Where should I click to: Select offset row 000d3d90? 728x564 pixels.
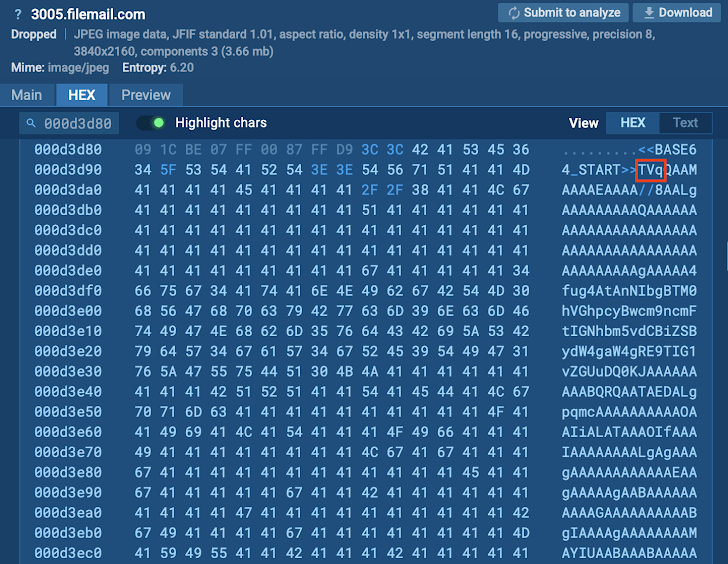click(x=68, y=170)
